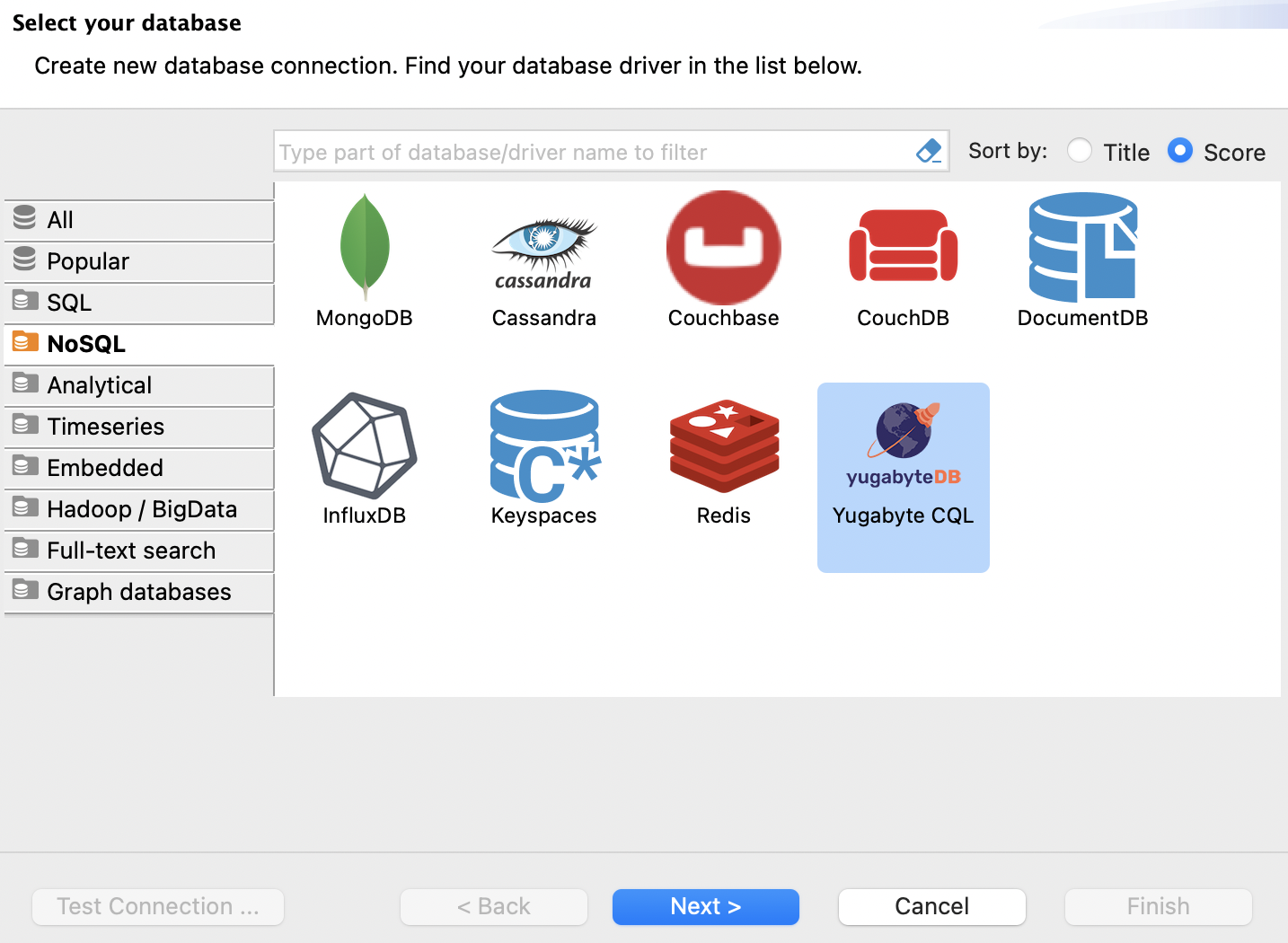Image resolution: width=1288 pixels, height=943 pixels.
Task: Select the MongoDB database driver
Action: (x=364, y=260)
